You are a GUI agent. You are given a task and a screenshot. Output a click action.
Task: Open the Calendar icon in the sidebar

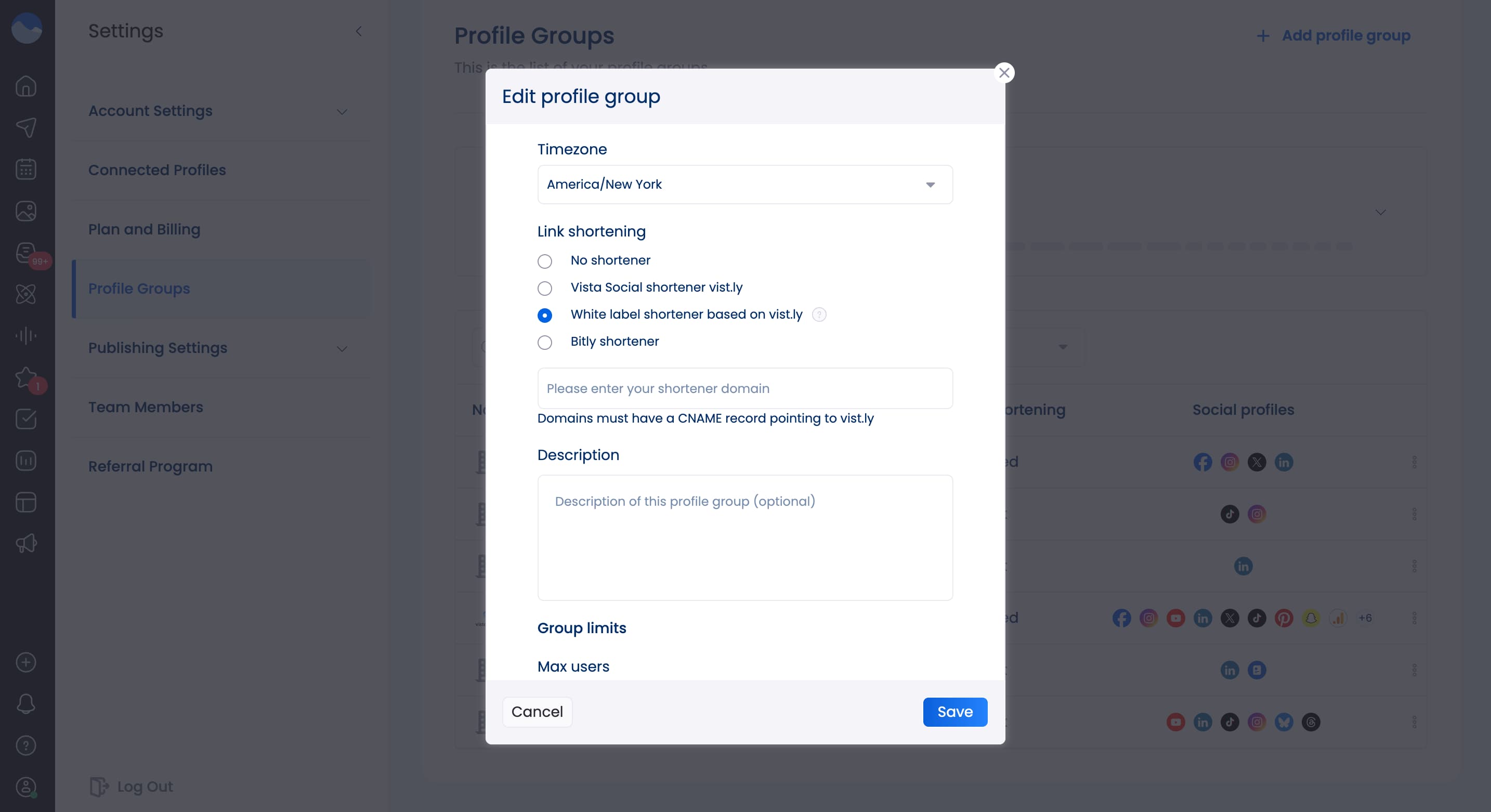[26, 169]
